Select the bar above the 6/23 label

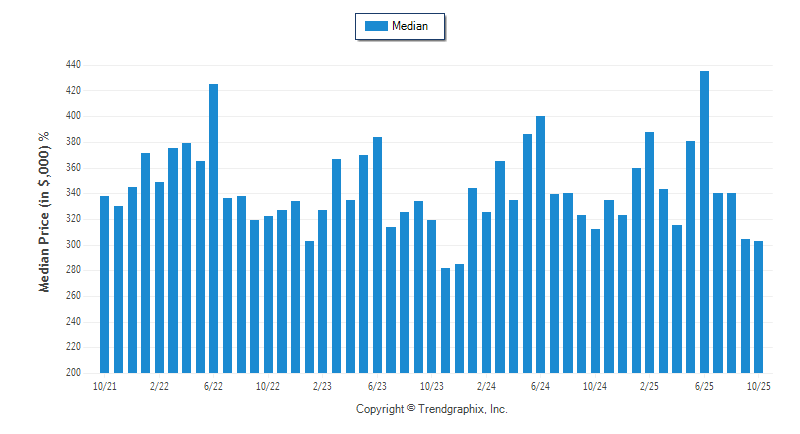click(377, 255)
